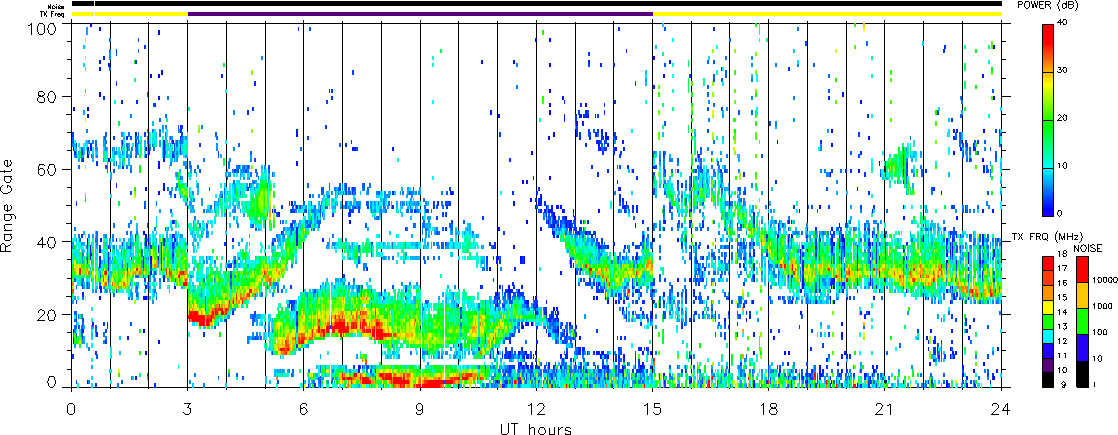Click x-axis tick label "9" on UT hours axis
This screenshot has width=1118, height=435.
[x=420, y=409]
